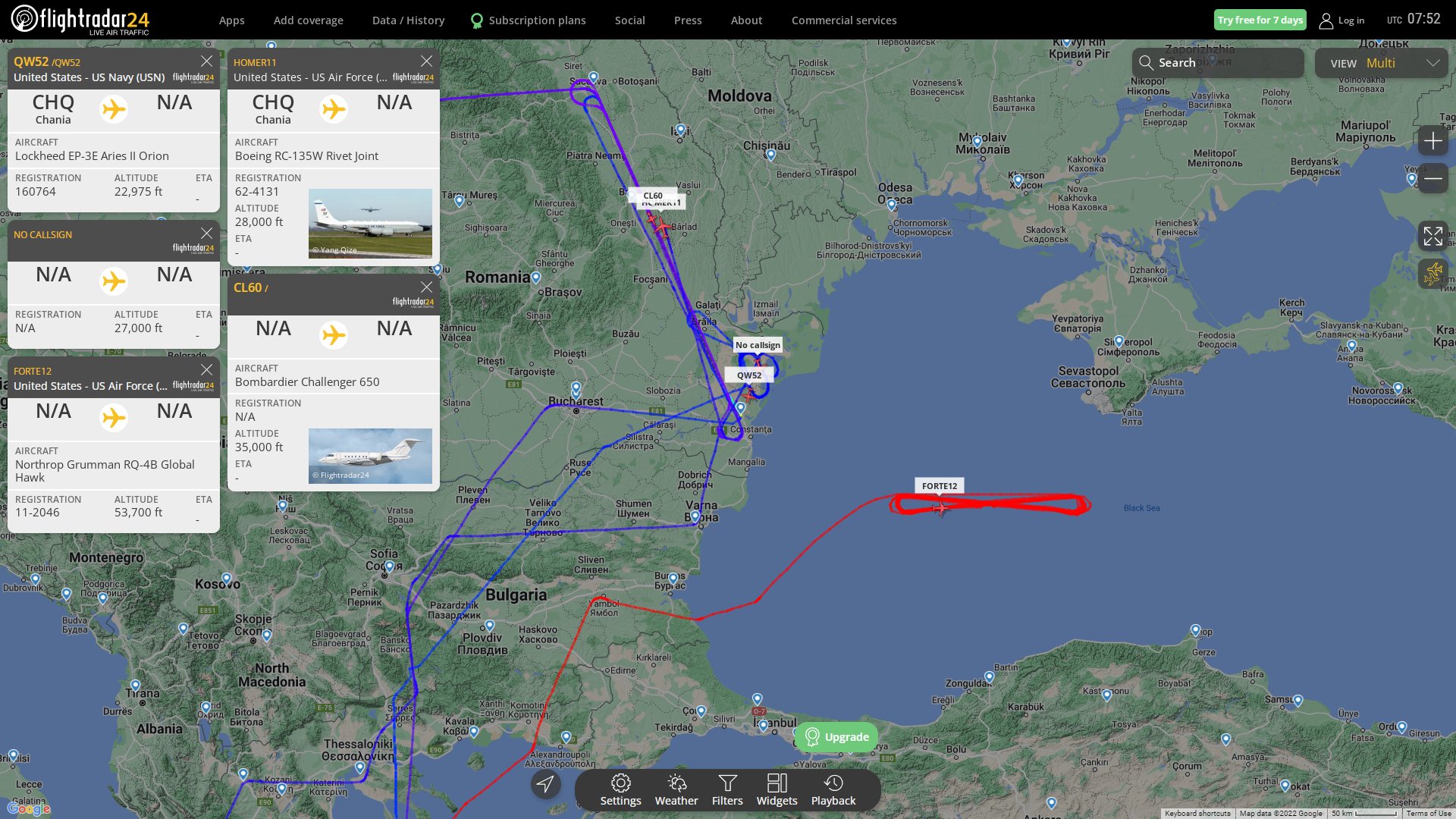Click Sofia airport marker pin
This screenshot has height=819, width=1456.
[390, 566]
